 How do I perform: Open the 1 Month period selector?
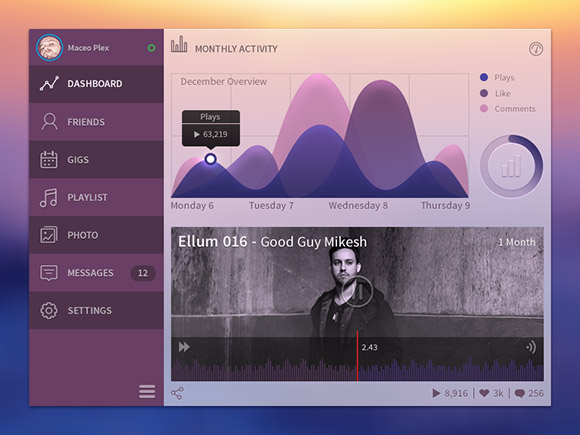pyautogui.click(x=517, y=242)
